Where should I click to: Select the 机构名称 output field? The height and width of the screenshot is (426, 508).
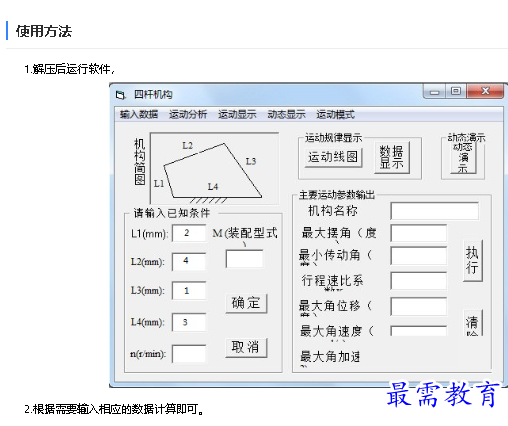point(435,211)
